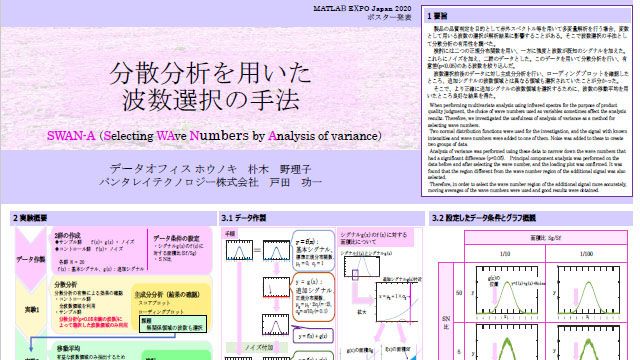Click the English abstract paragraph in section 1
Image resolution: width=640 pixels, height=360 pixels.
527,148
